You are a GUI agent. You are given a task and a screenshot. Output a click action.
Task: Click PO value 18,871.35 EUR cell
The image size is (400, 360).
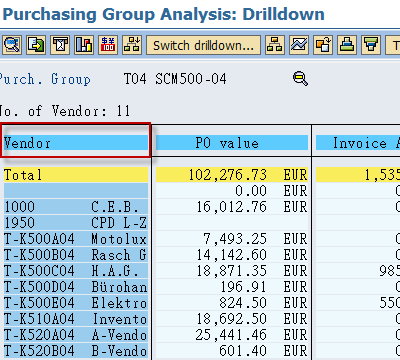[x=232, y=271]
